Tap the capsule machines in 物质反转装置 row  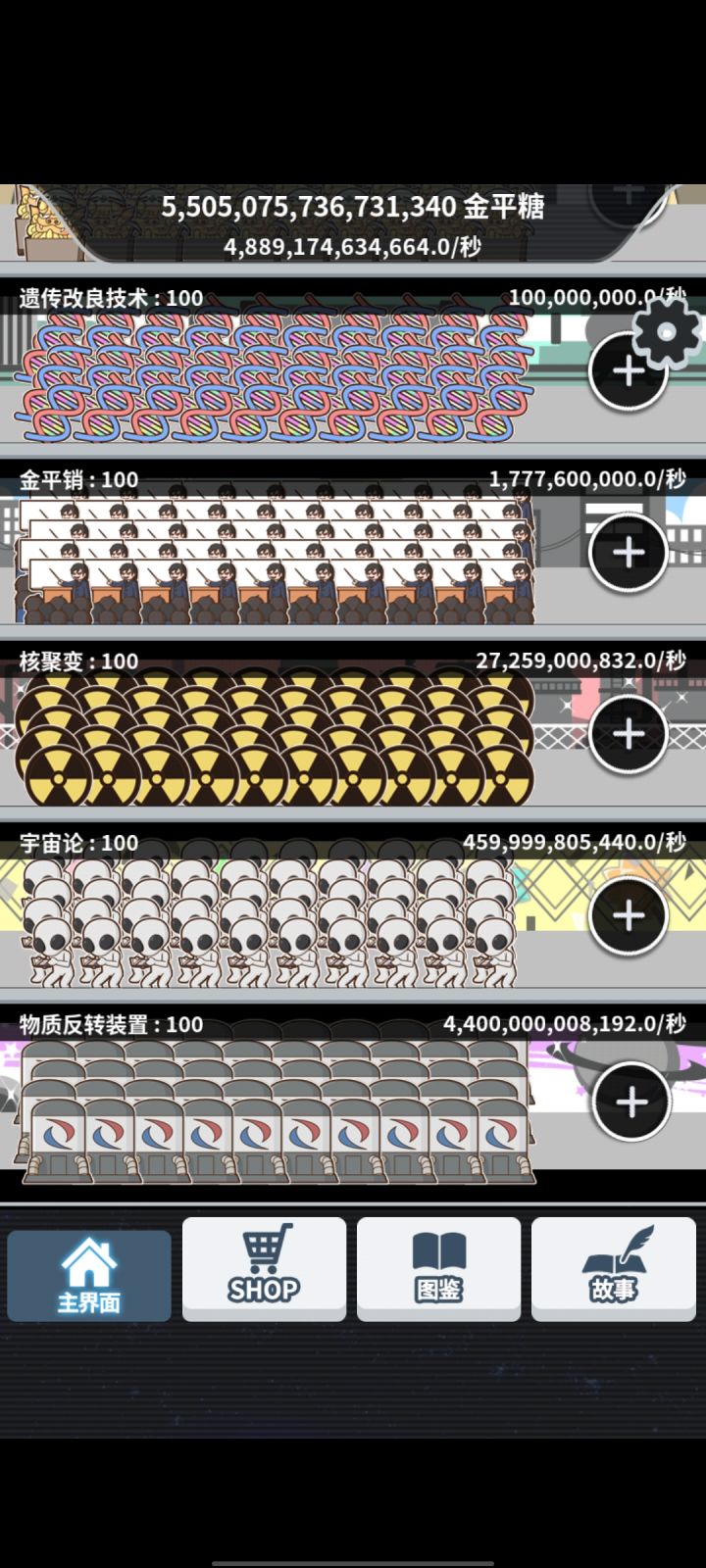tap(278, 1109)
